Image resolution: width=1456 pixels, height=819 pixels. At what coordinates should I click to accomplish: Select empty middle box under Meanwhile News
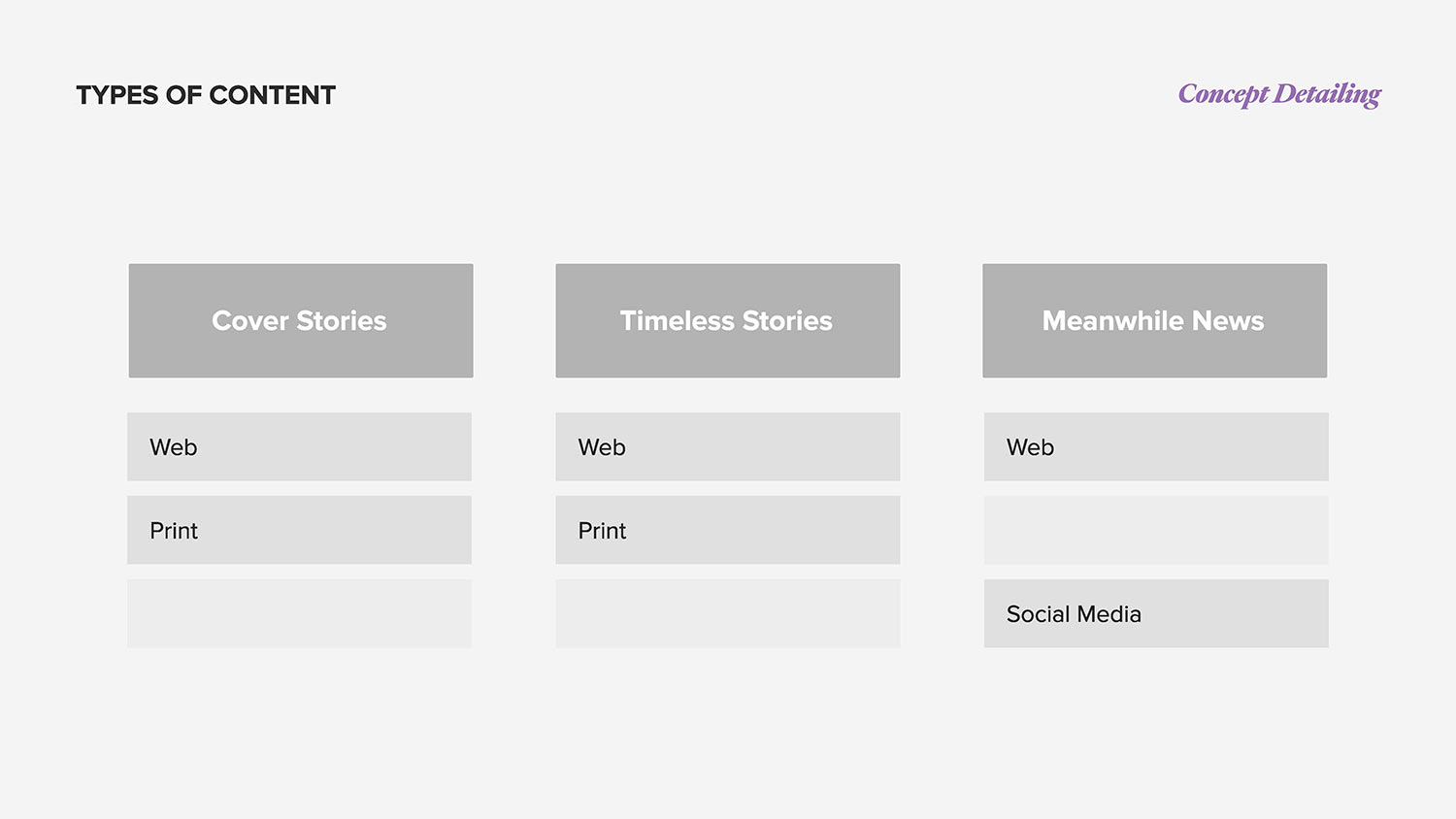coord(1156,531)
